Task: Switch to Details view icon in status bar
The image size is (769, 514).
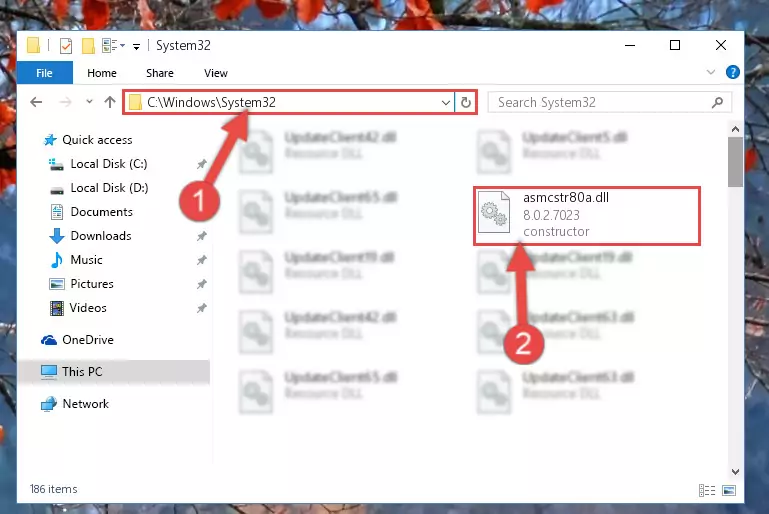Action: 707,490
